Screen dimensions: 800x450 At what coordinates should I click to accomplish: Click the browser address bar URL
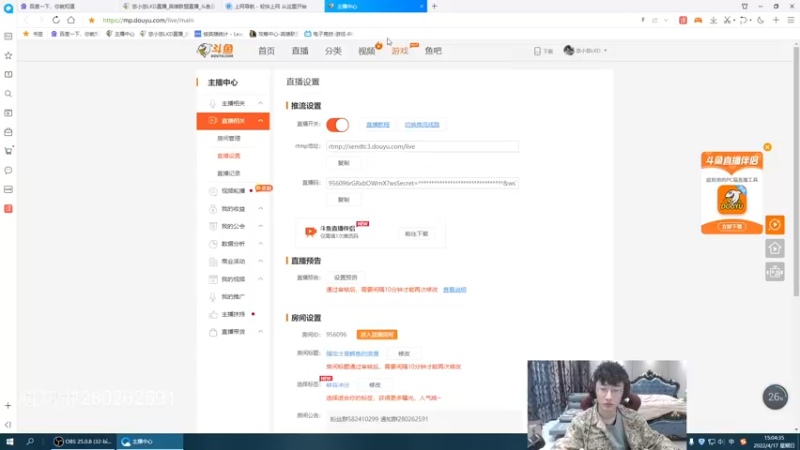coord(148,20)
